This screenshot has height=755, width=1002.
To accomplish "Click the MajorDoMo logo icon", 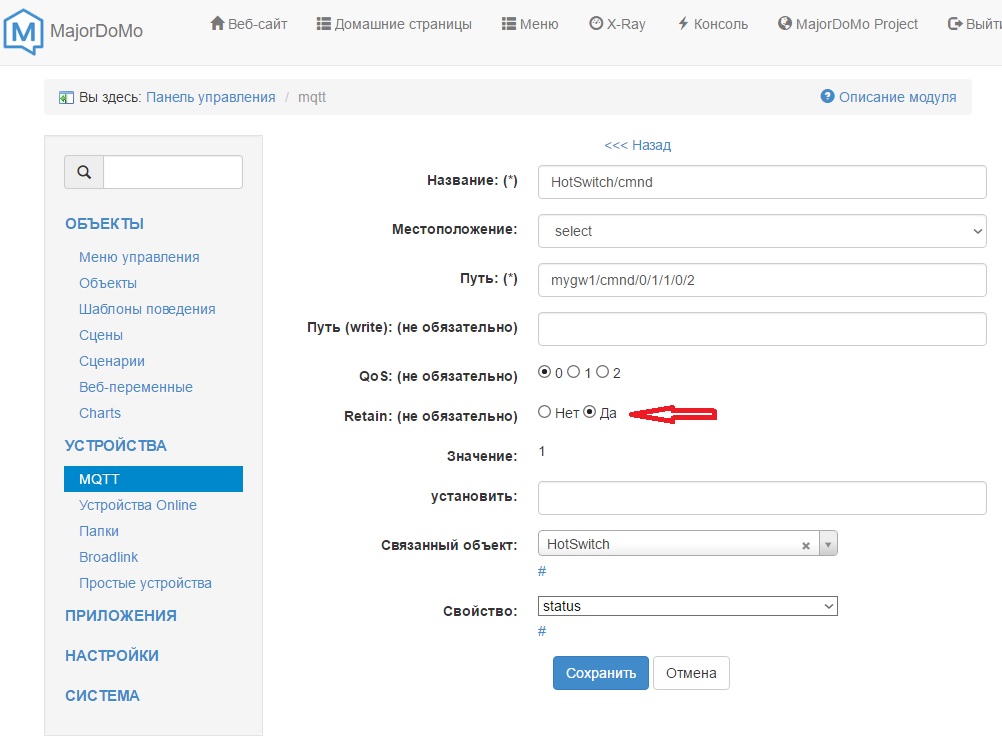I will pos(24,30).
